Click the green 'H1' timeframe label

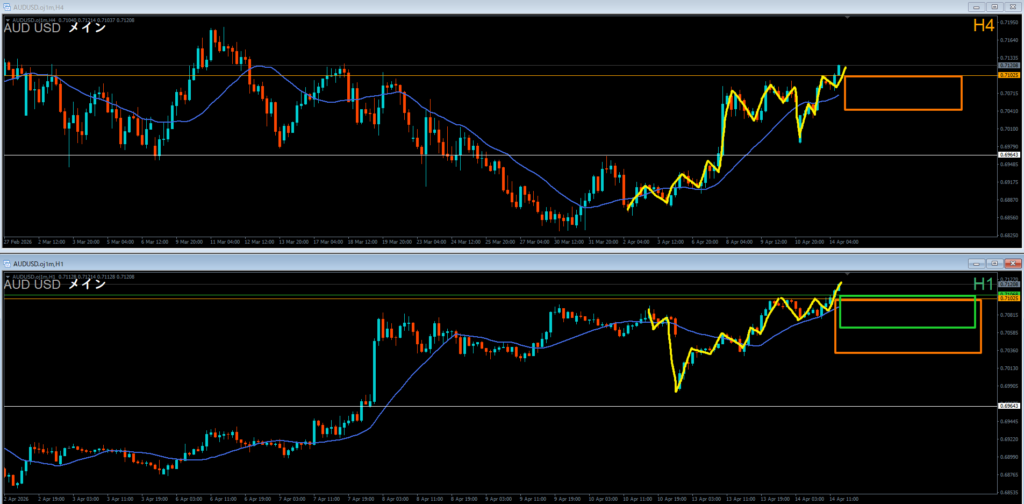[984, 283]
